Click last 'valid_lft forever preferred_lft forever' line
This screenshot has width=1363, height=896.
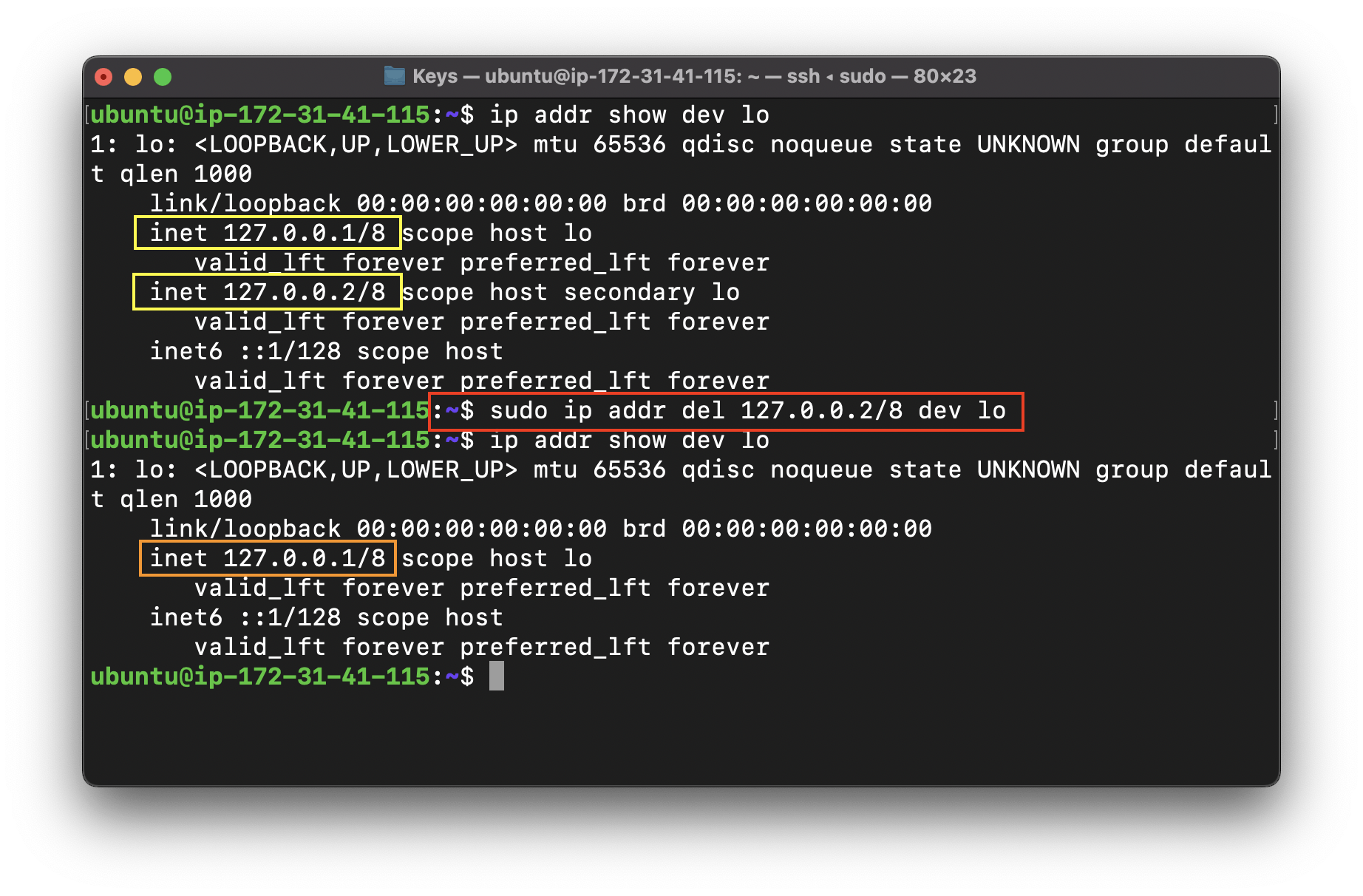482,648
